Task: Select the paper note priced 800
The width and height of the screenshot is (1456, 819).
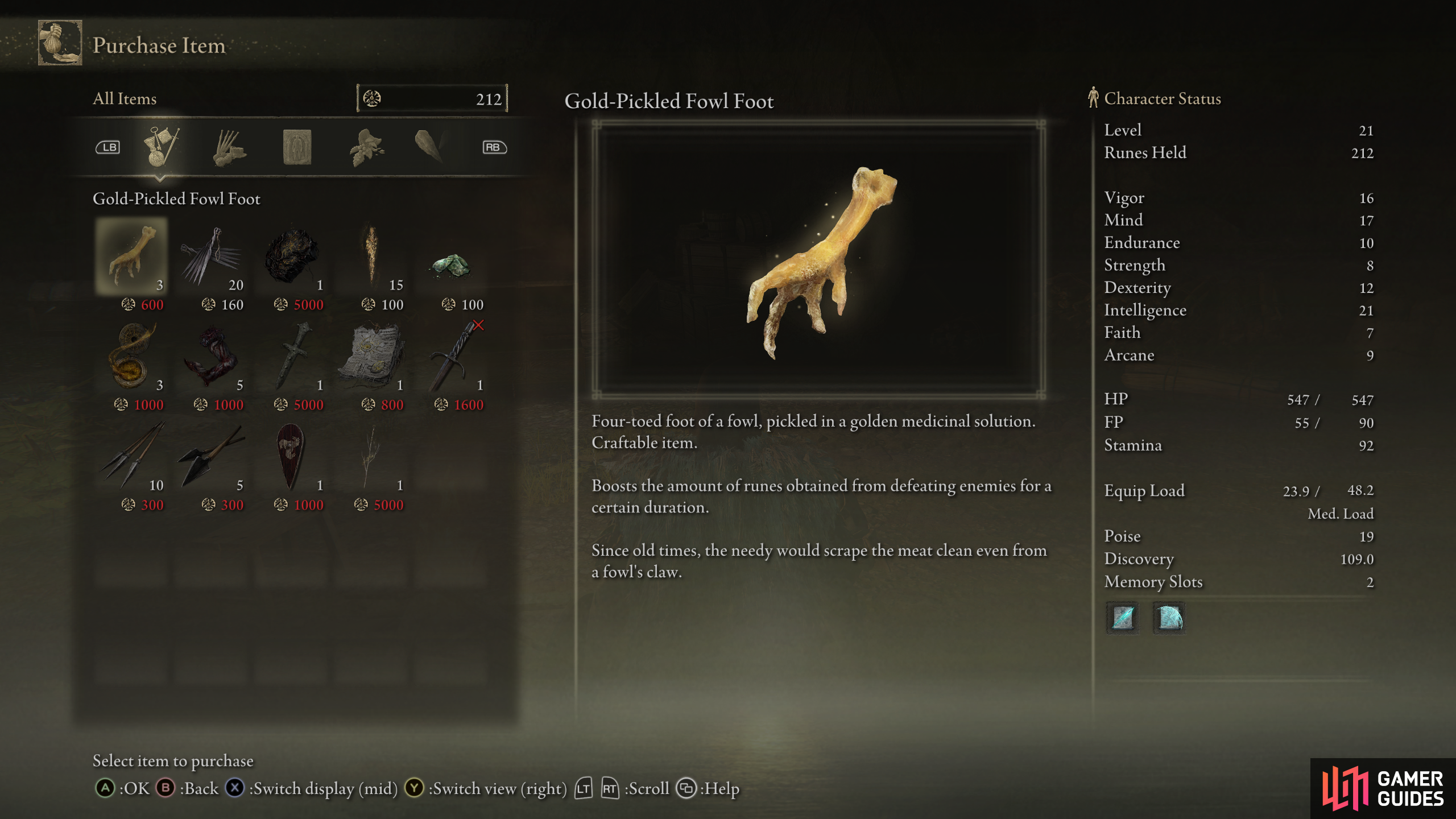Action: click(x=371, y=357)
